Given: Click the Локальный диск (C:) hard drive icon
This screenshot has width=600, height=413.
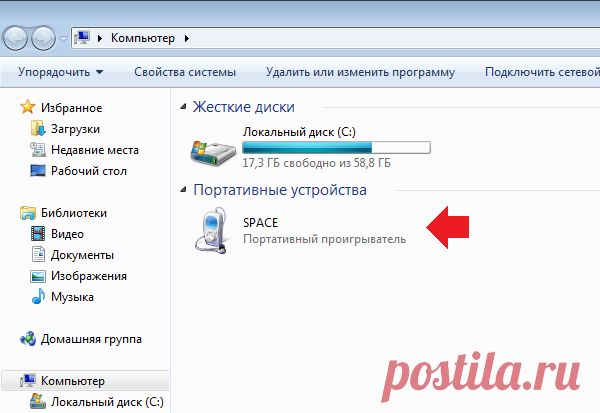Looking at the screenshot, I should point(213,152).
